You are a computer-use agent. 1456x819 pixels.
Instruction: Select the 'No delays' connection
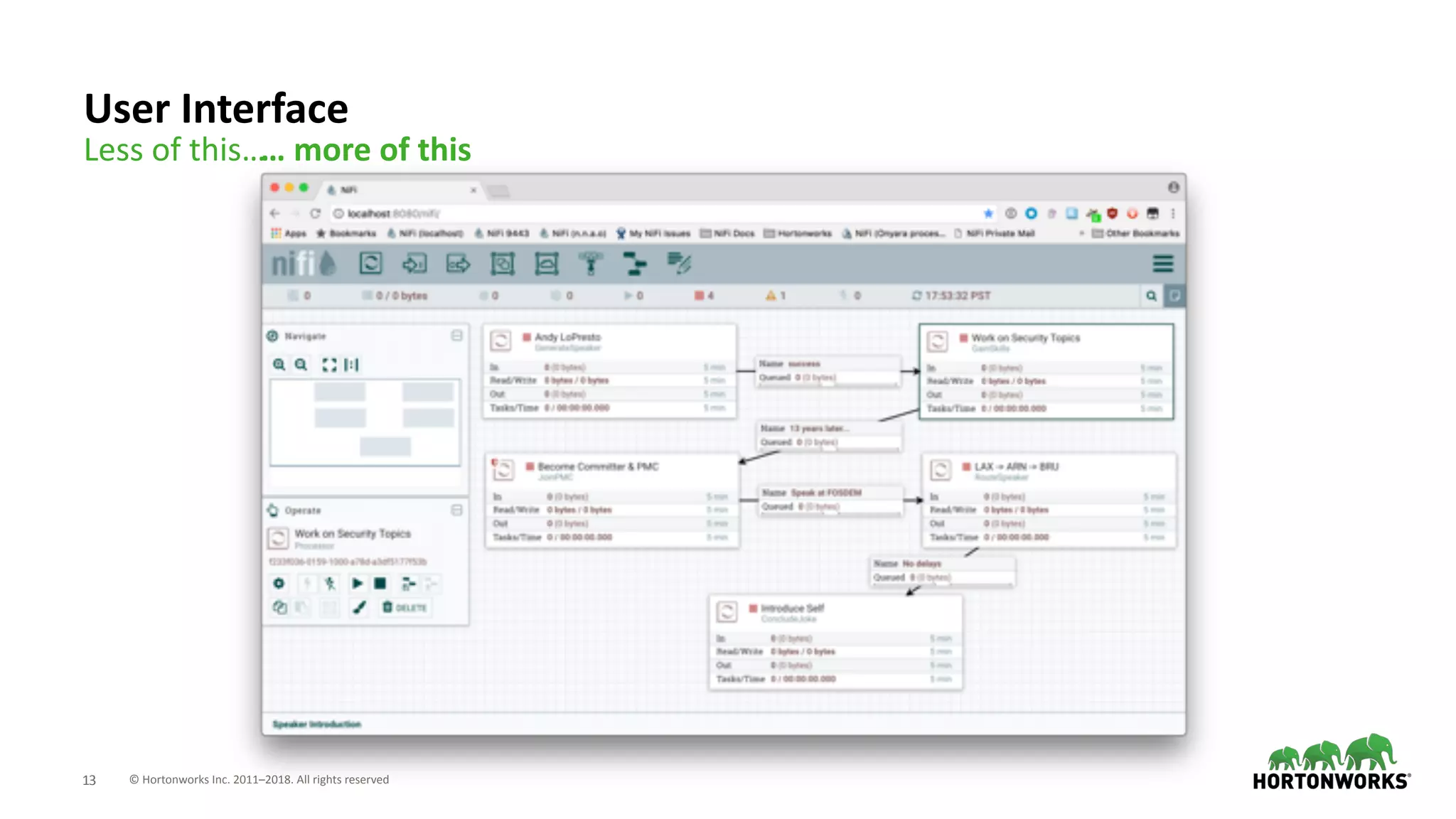pos(943,571)
